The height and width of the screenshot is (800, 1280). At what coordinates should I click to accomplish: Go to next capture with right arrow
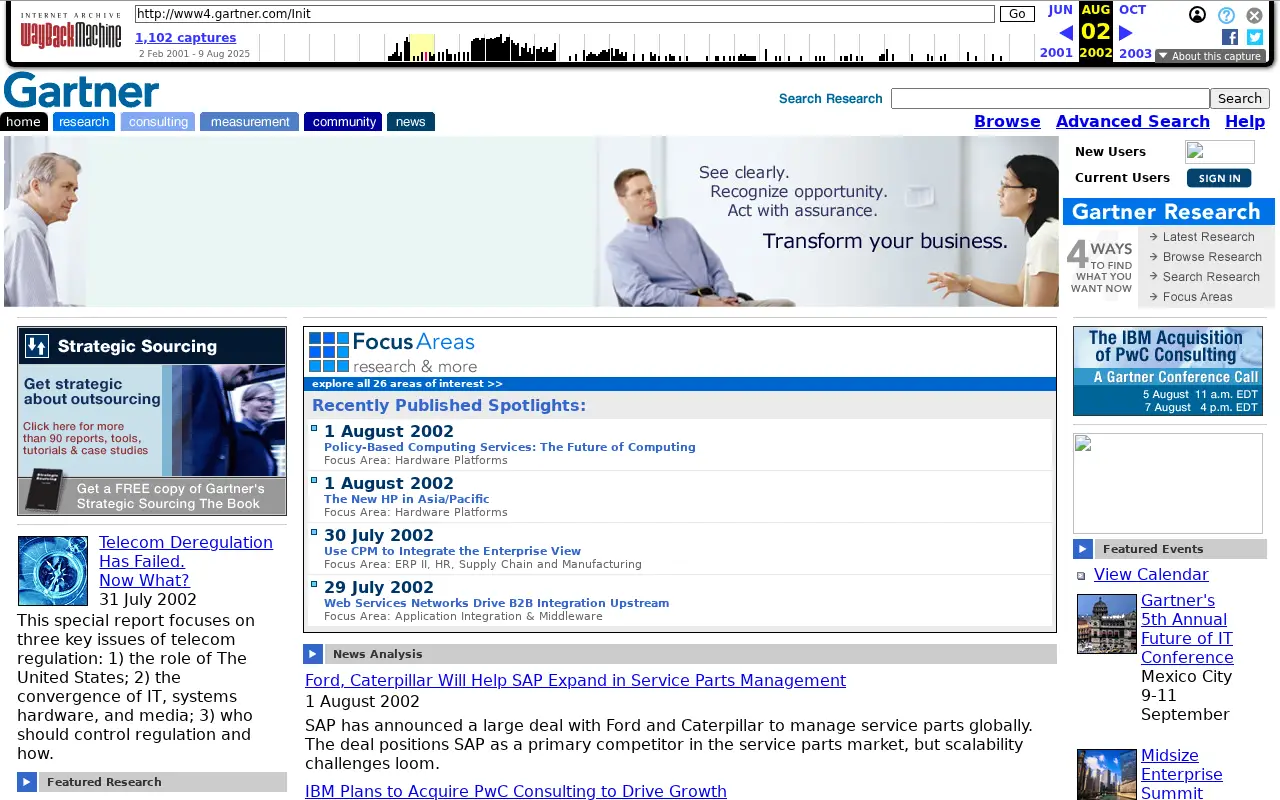[x=1125, y=33]
